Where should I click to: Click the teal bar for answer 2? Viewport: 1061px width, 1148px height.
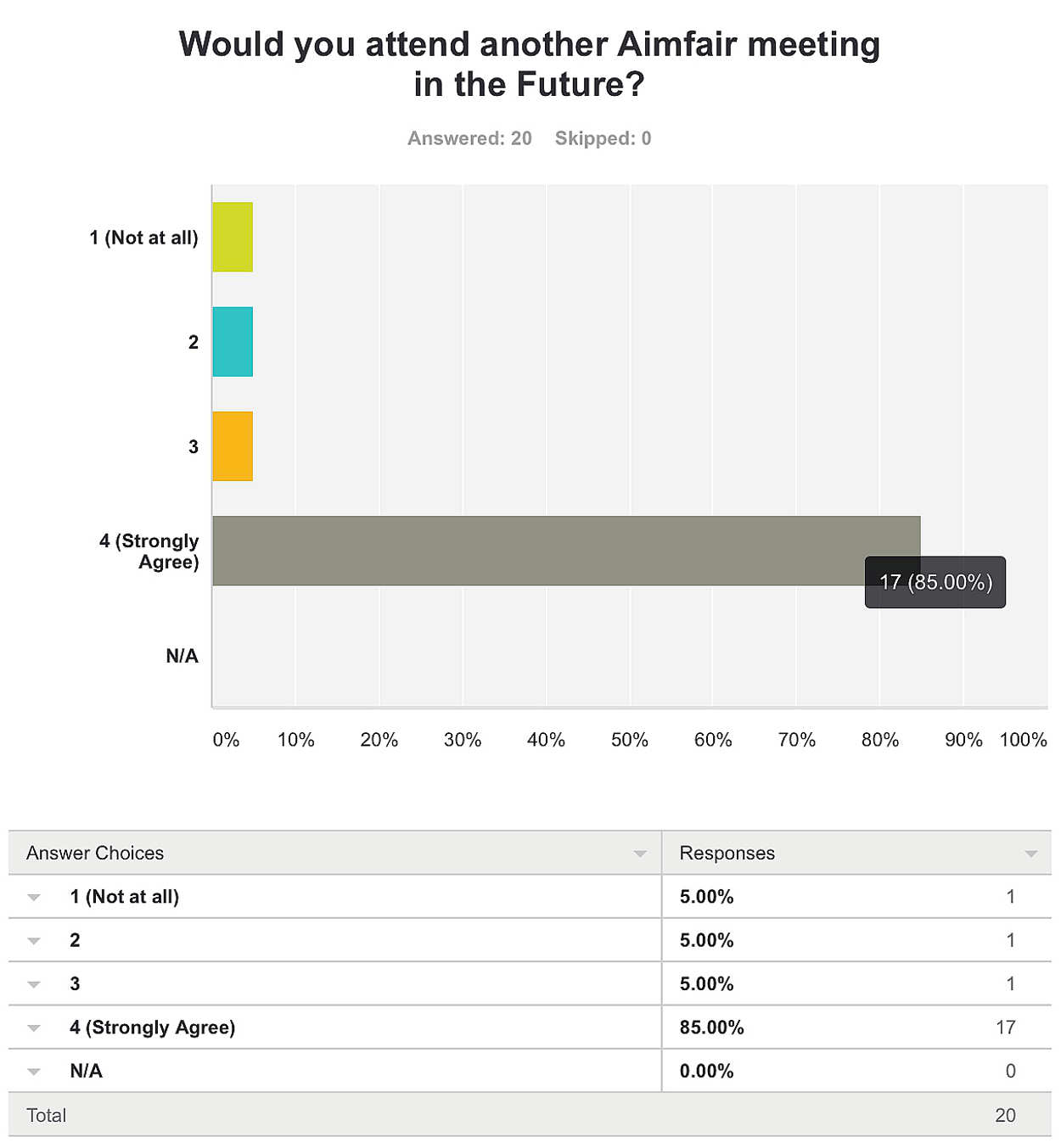[233, 342]
